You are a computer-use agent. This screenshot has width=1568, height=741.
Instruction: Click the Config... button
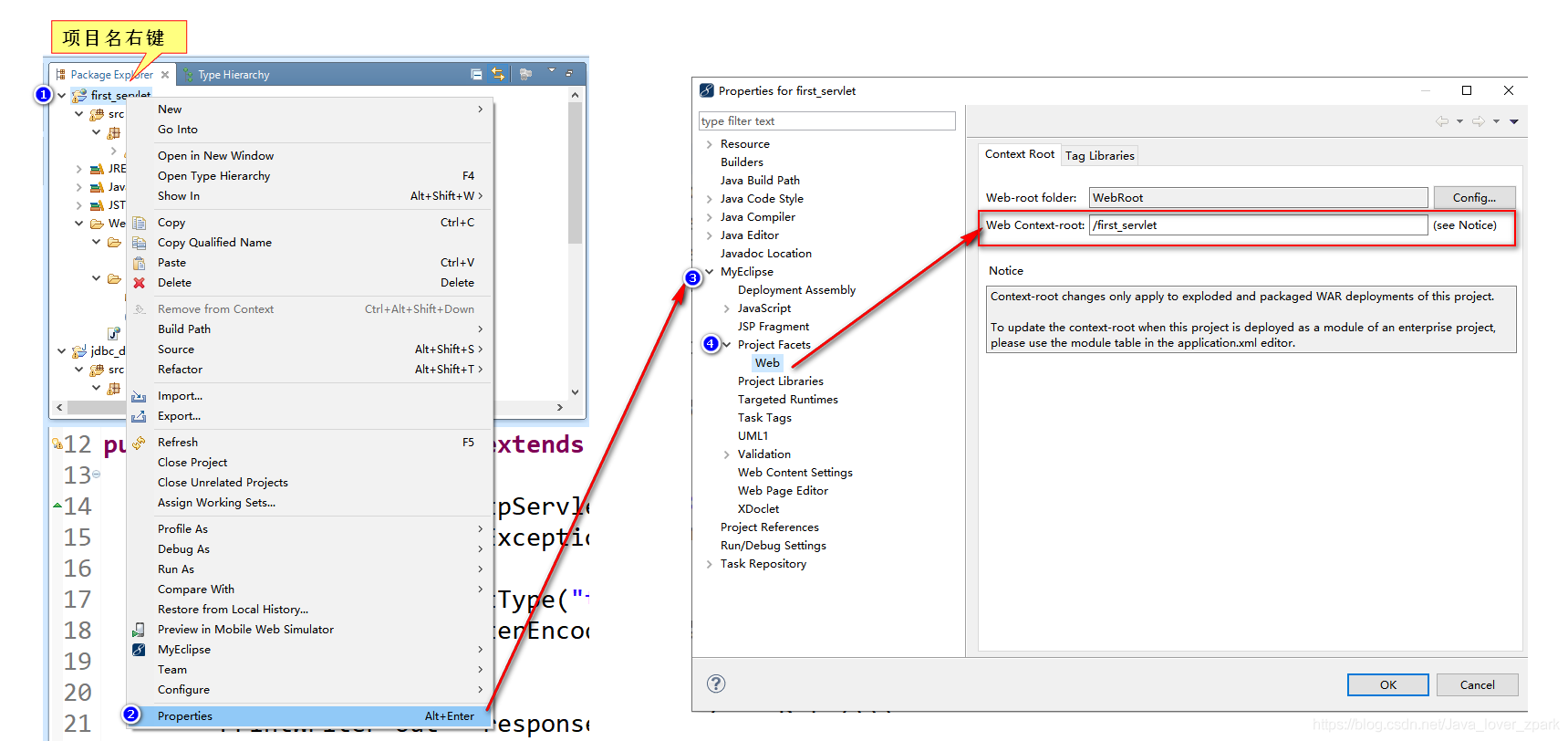point(1474,198)
